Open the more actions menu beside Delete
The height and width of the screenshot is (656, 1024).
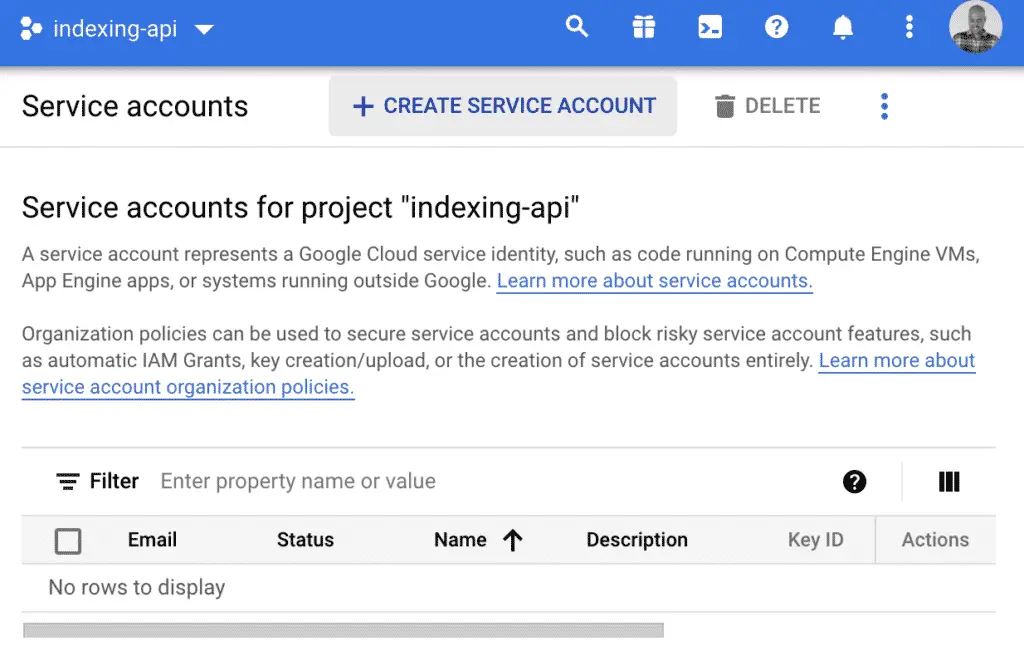(x=884, y=107)
